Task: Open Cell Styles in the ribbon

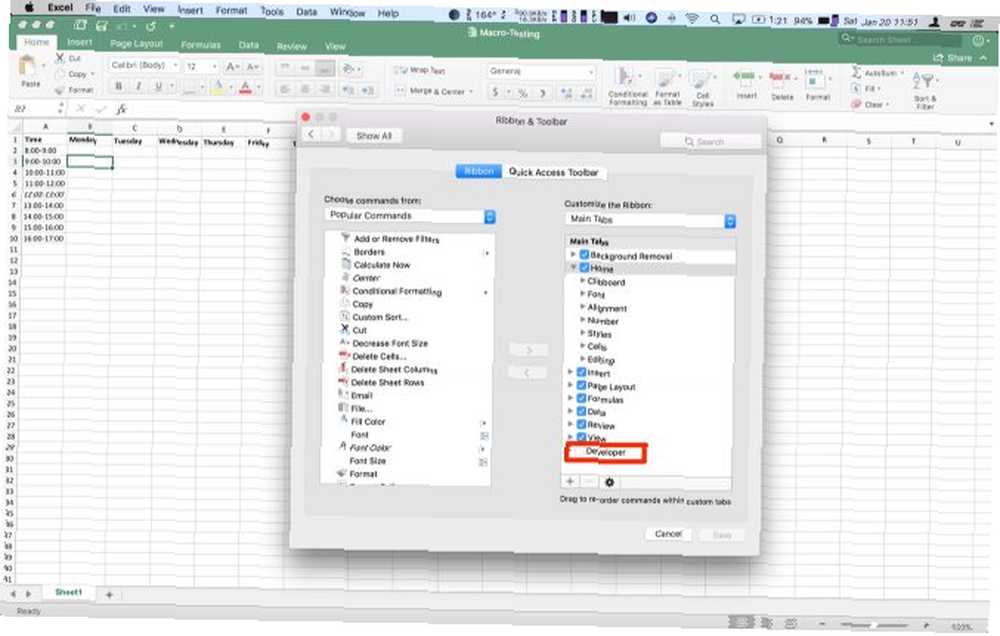Action: click(x=702, y=88)
